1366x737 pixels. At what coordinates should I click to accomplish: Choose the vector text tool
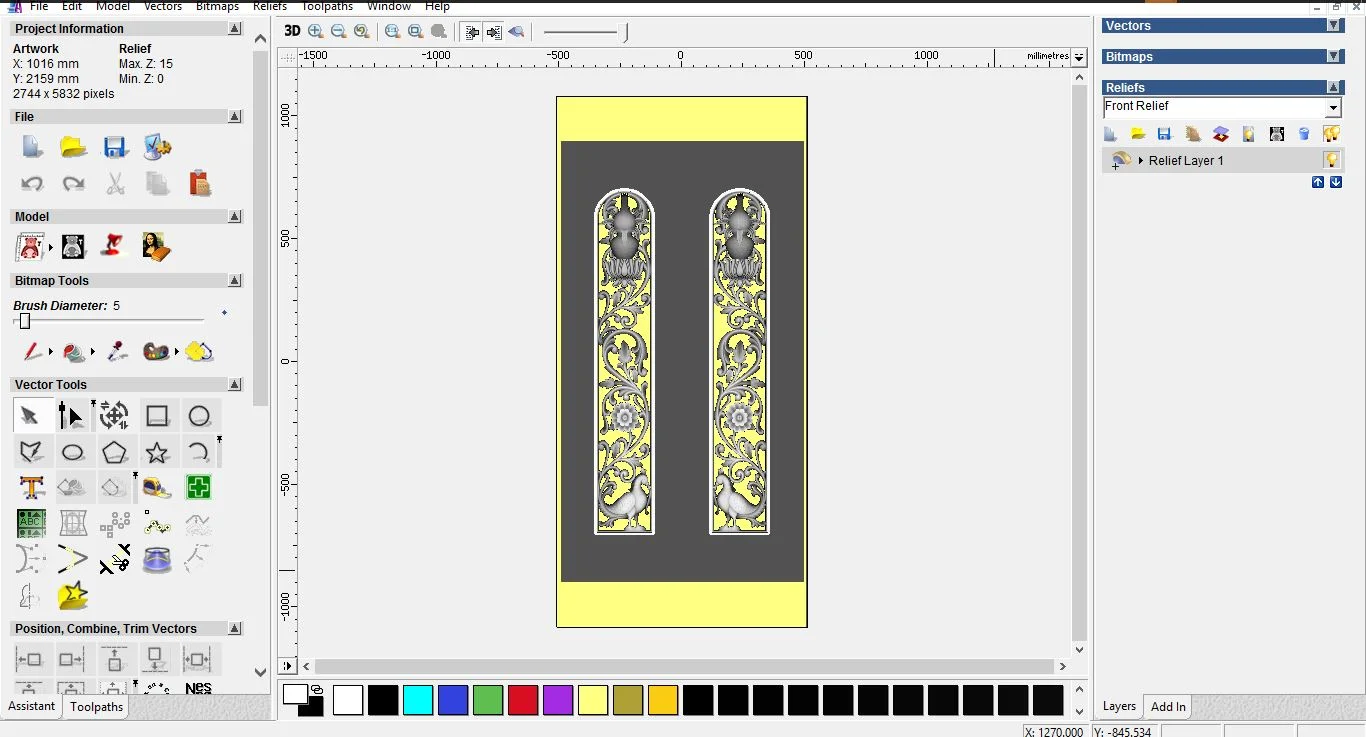click(x=31, y=488)
